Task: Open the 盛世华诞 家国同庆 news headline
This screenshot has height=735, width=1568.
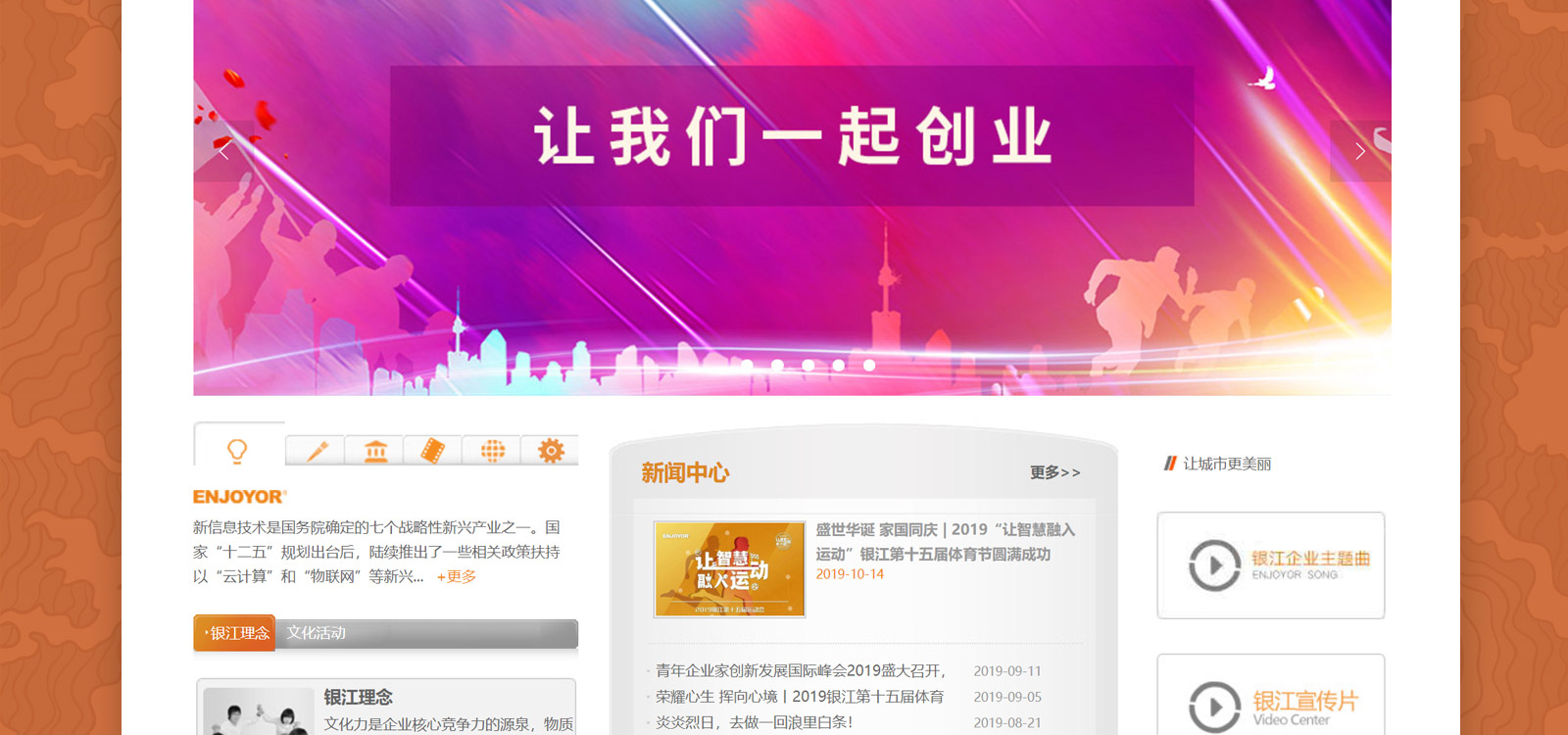Action: [x=946, y=542]
